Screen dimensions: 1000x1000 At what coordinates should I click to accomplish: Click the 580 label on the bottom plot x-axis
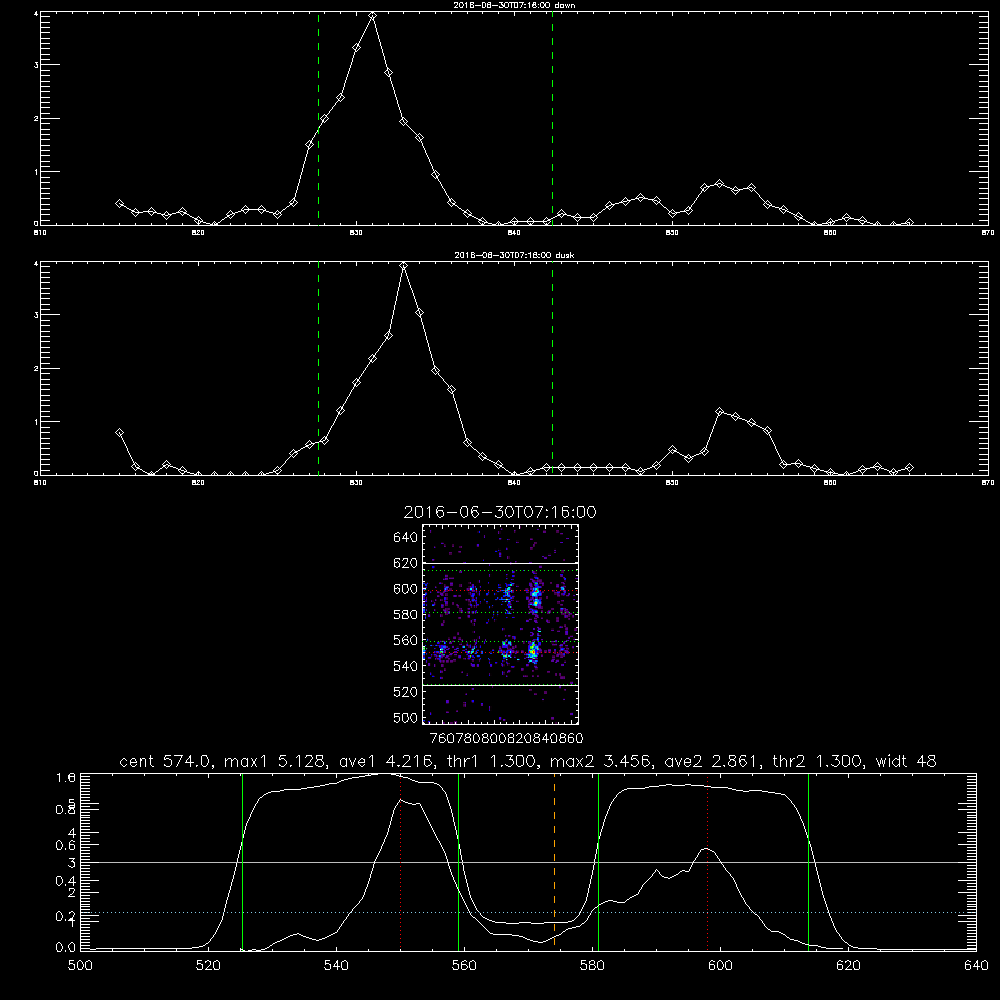click(592, 966)
